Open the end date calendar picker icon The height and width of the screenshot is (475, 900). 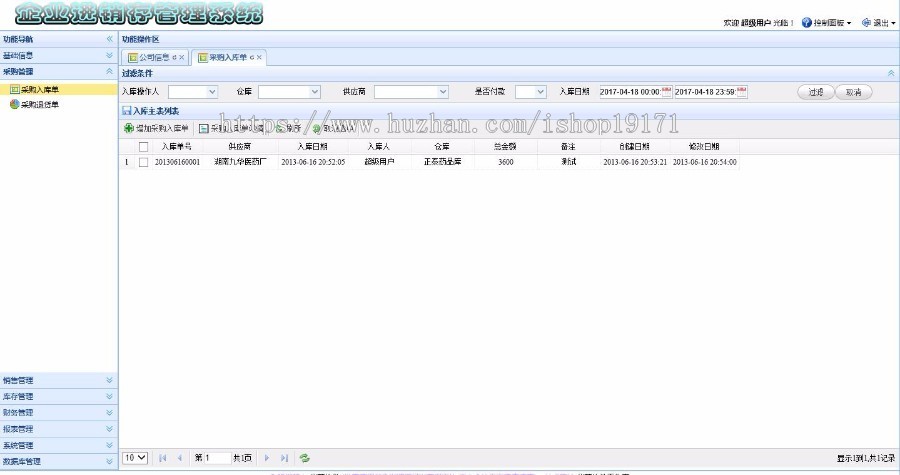tap(742, 92)
